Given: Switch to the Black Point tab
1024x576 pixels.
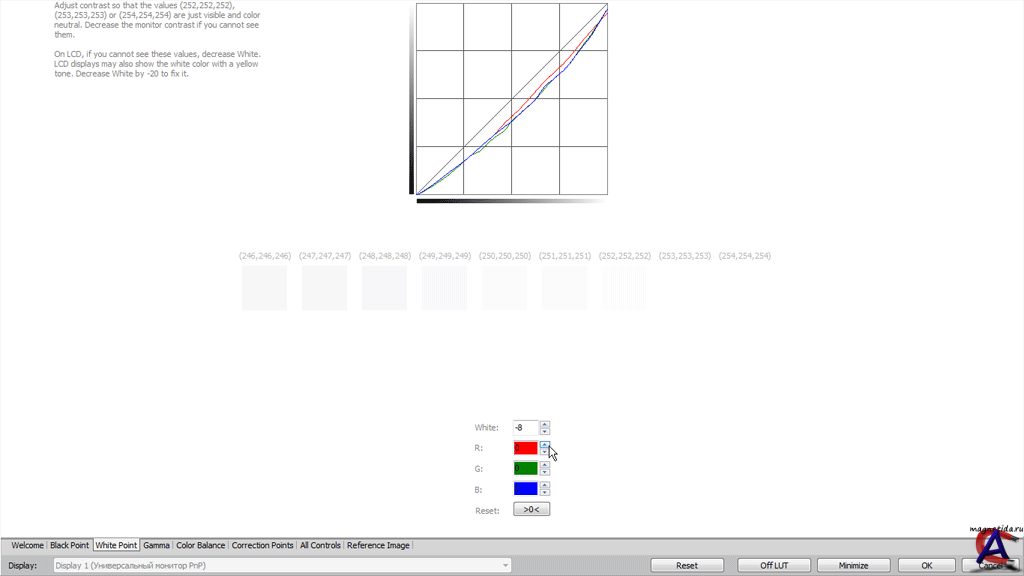Looking at the screenshot, I should coord(70,545).
